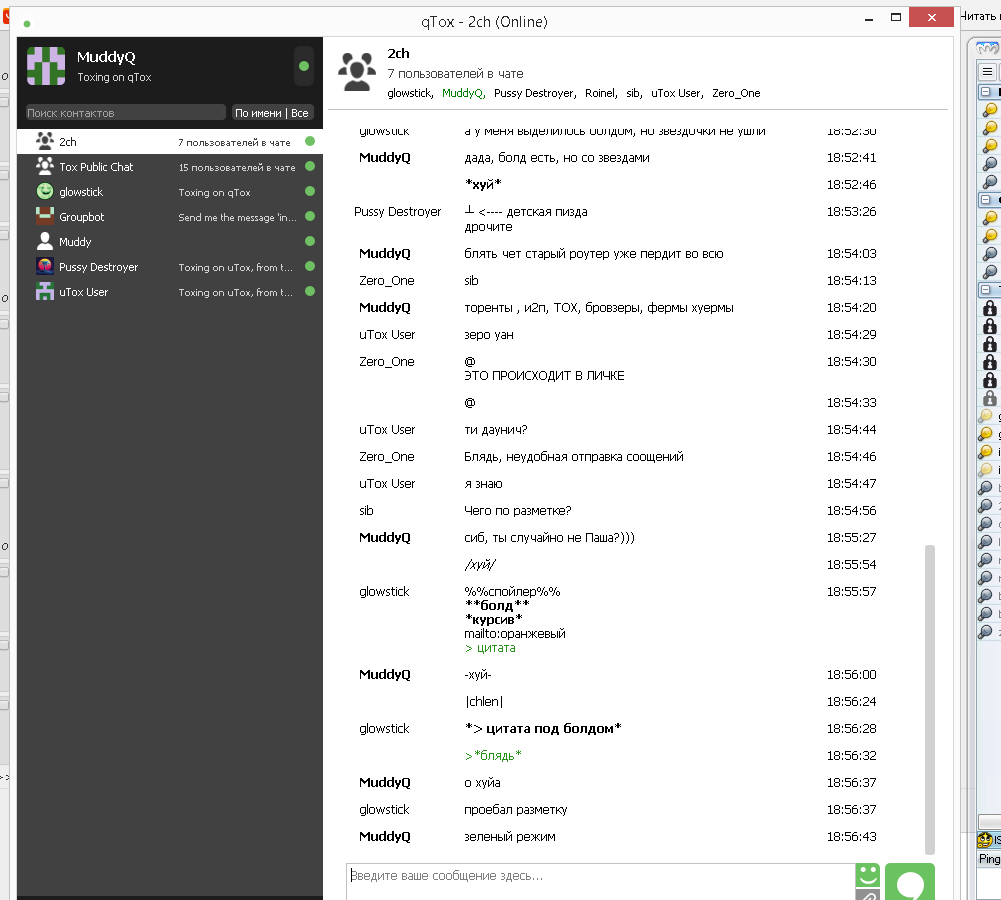Open hamburger menu in the neighboring messenger window
This screenshot has width=1001, height=900.
tap(987, 71)
